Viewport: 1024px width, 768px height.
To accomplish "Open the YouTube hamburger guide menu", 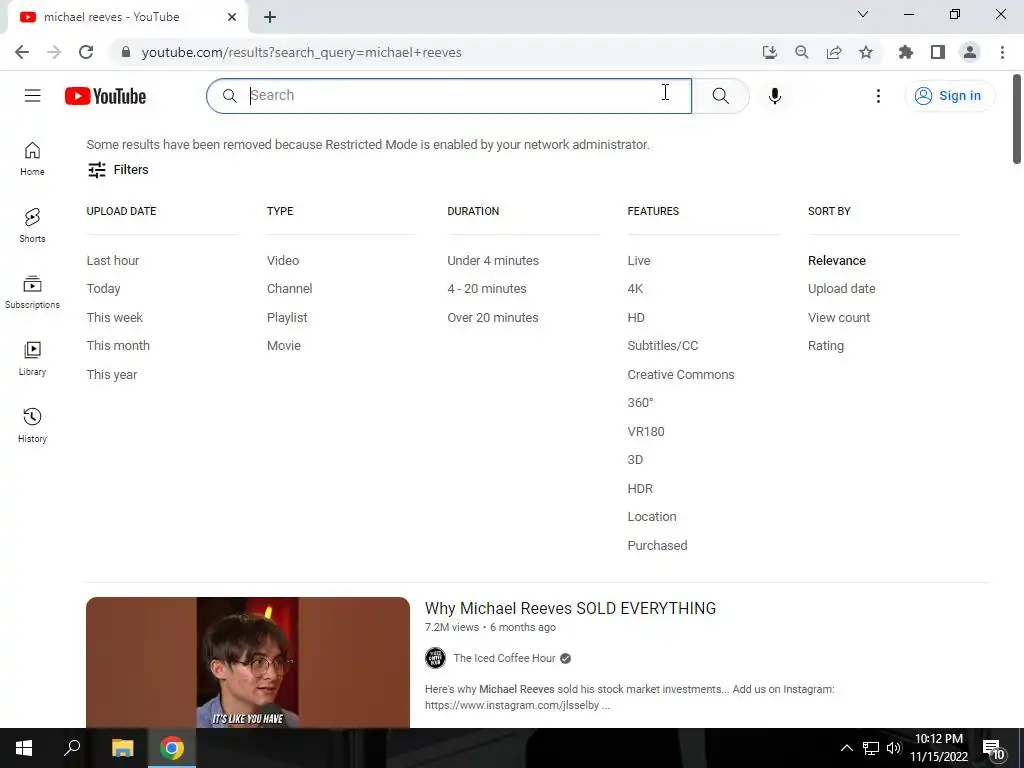I will click(33, 96).
